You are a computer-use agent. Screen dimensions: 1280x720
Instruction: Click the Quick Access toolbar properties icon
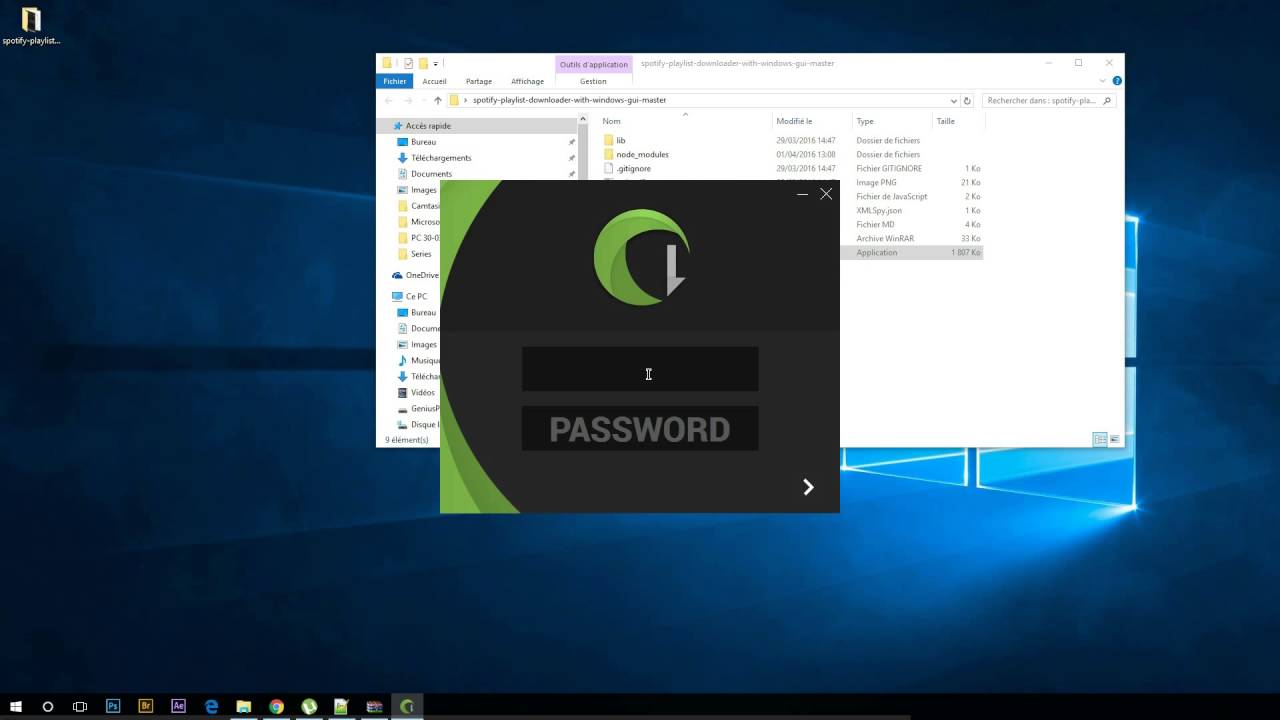pos(408,63)
